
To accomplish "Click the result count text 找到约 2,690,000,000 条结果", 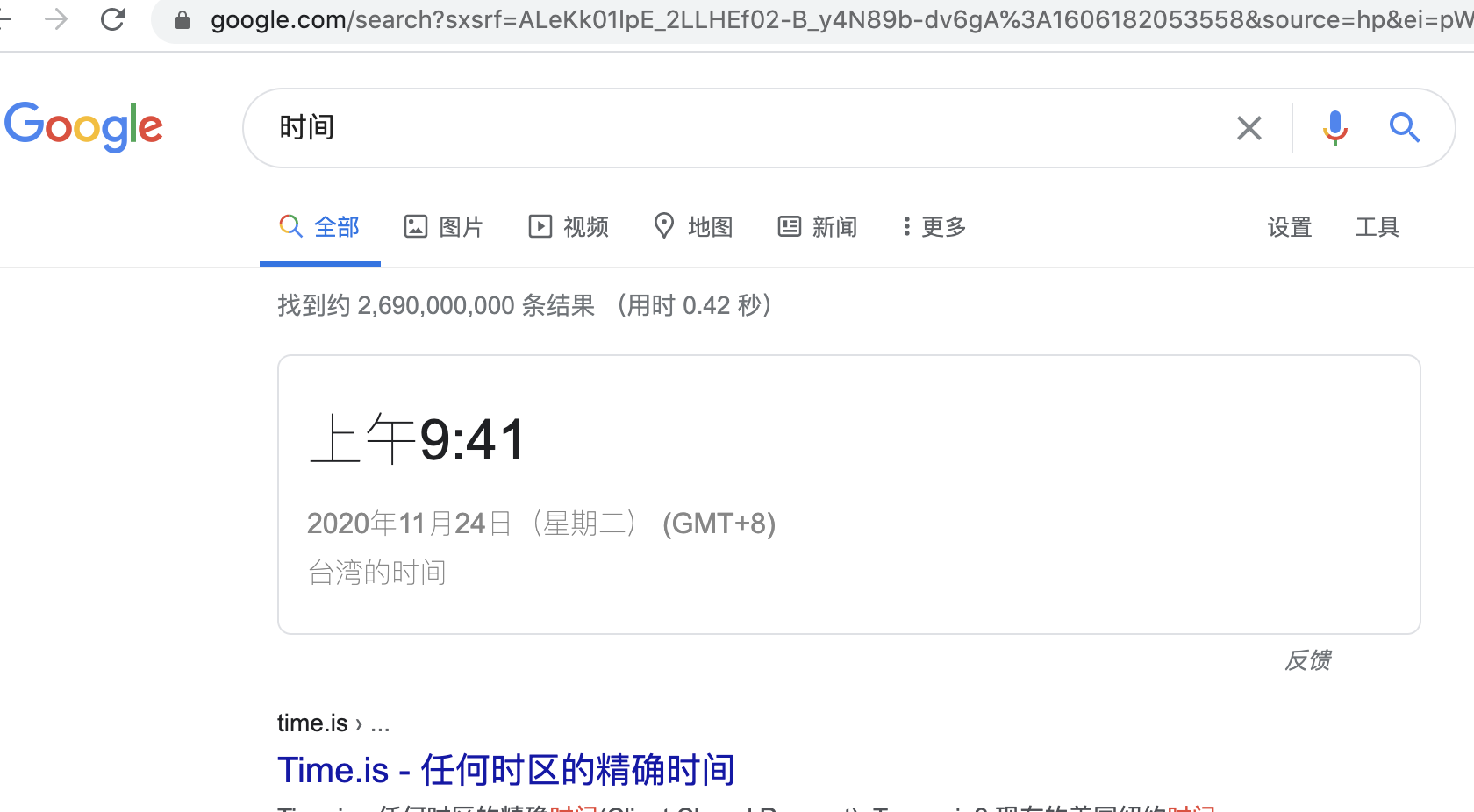I will [436, 305].
